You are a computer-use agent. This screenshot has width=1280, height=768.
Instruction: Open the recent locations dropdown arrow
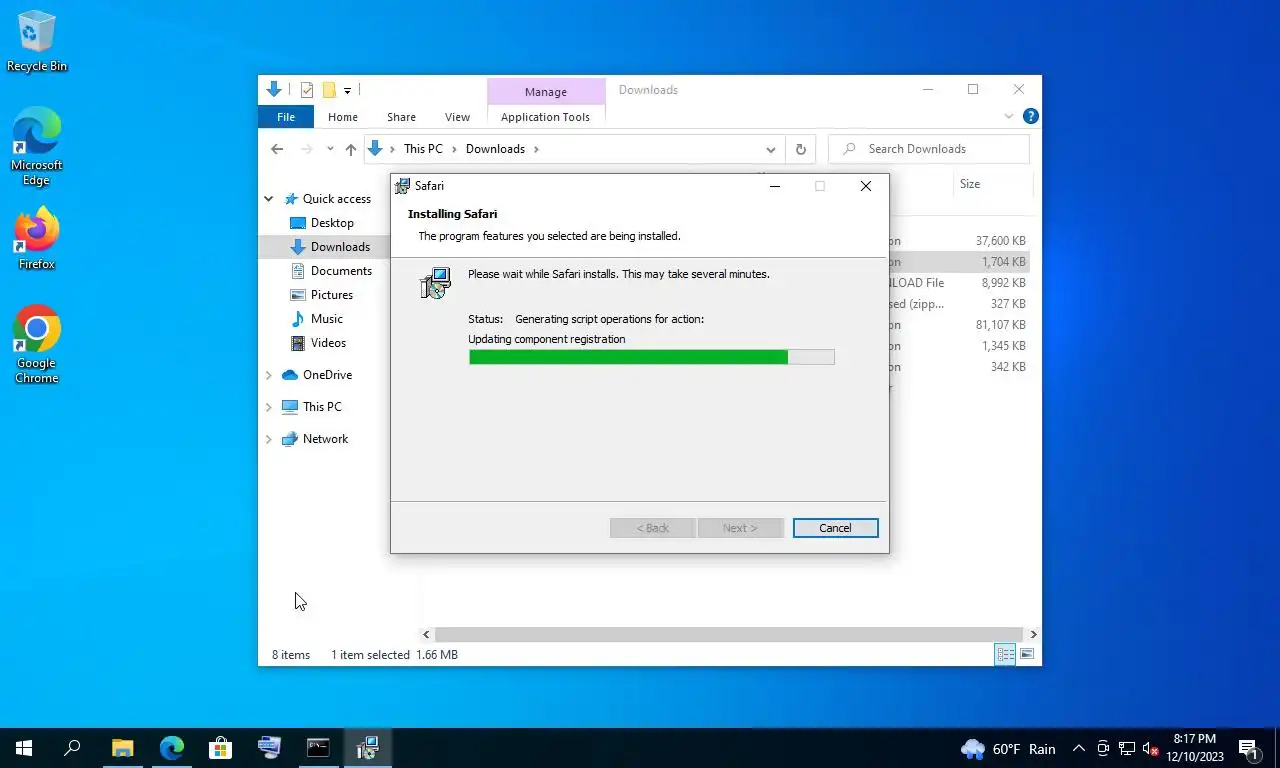[330, 149]
